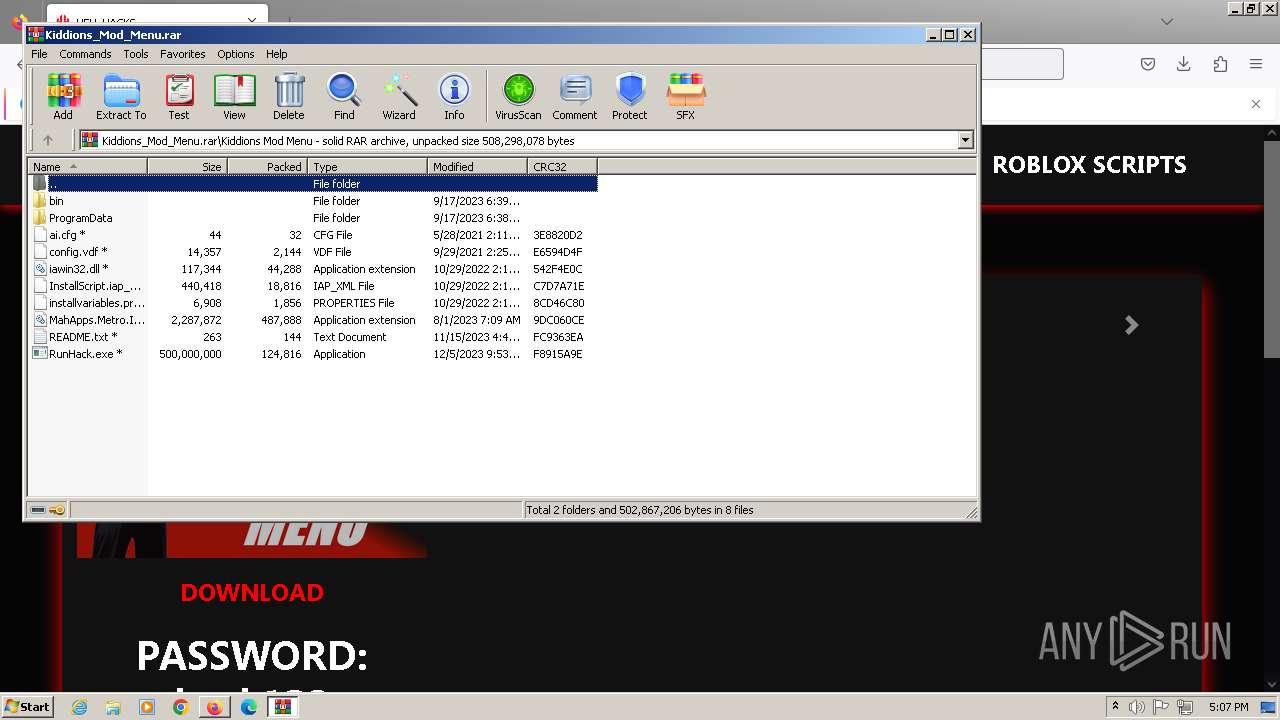Image resolution: width=1280 pixels, height=720 pixels.
Task: Open Microsoft Edge from taskbar
Action: point(249,707)
